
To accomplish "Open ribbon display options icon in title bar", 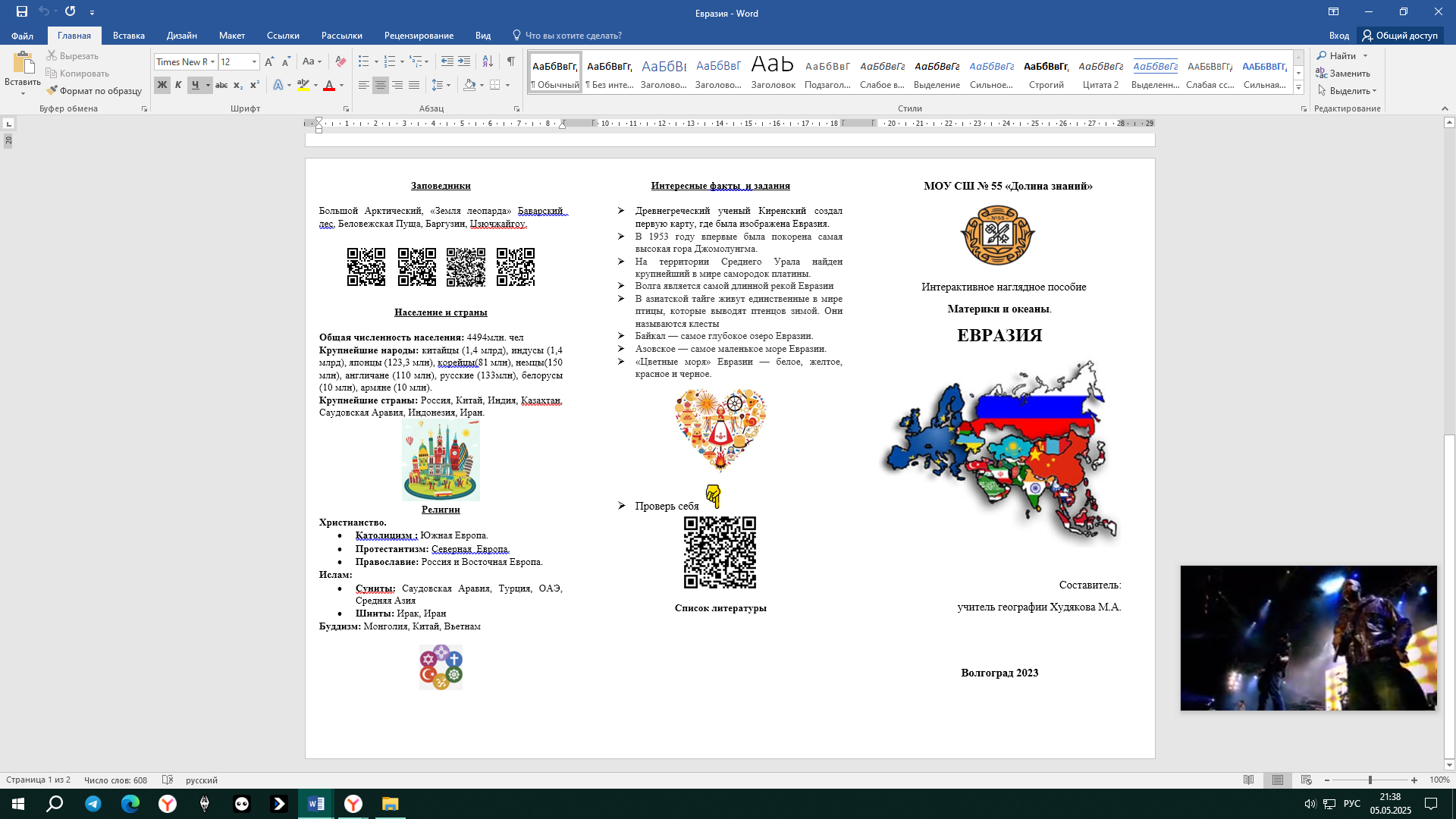I will [1333, 12].
